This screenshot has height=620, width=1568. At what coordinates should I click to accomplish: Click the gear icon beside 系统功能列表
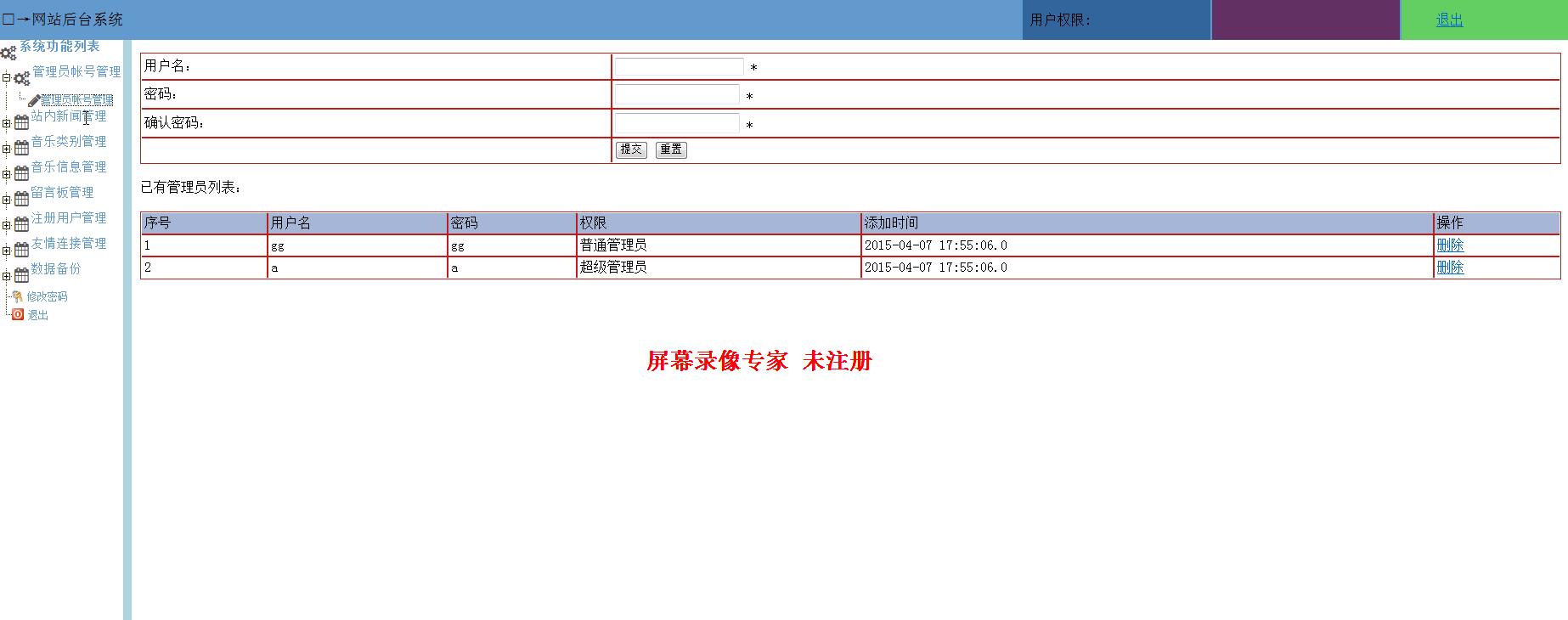[8, 54]
